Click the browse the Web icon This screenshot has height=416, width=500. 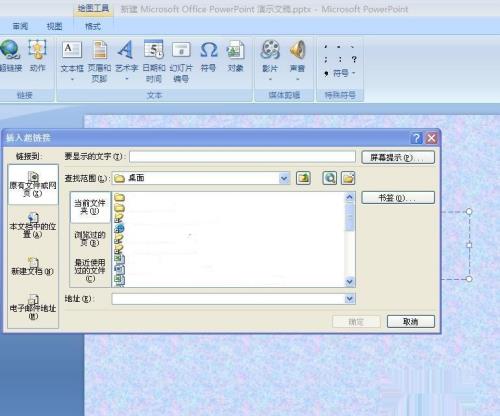(x=329, y=178)
